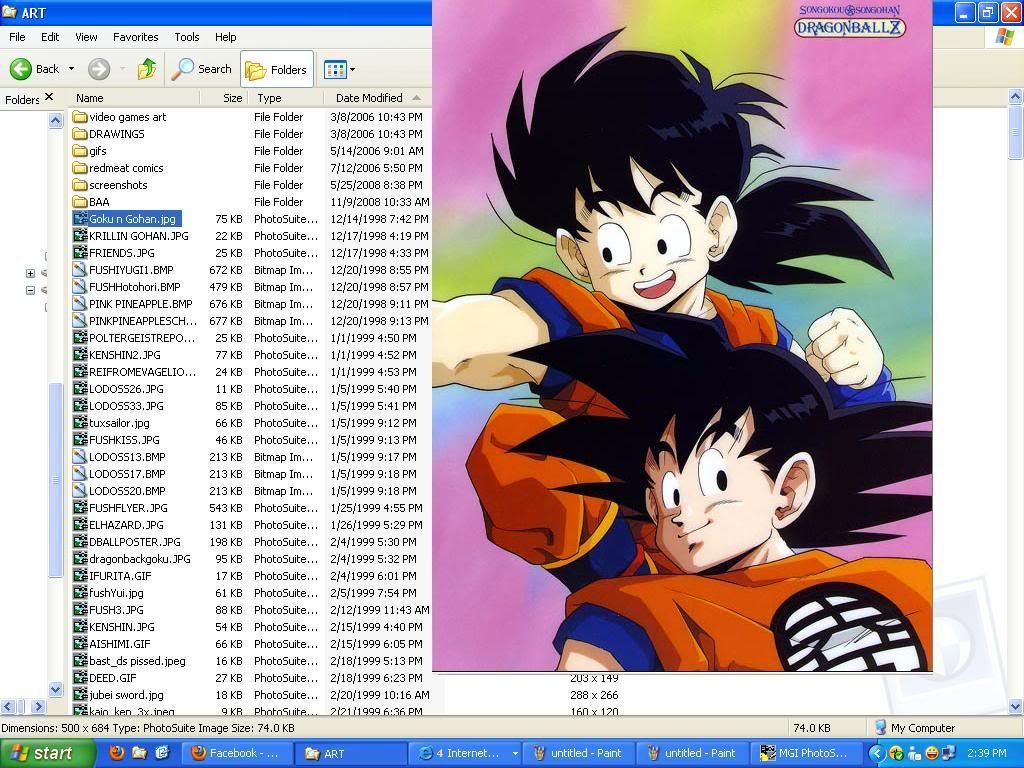Sort files by the Name column
The width and height of the screenshot is (1024, 768).
[133, 98]
